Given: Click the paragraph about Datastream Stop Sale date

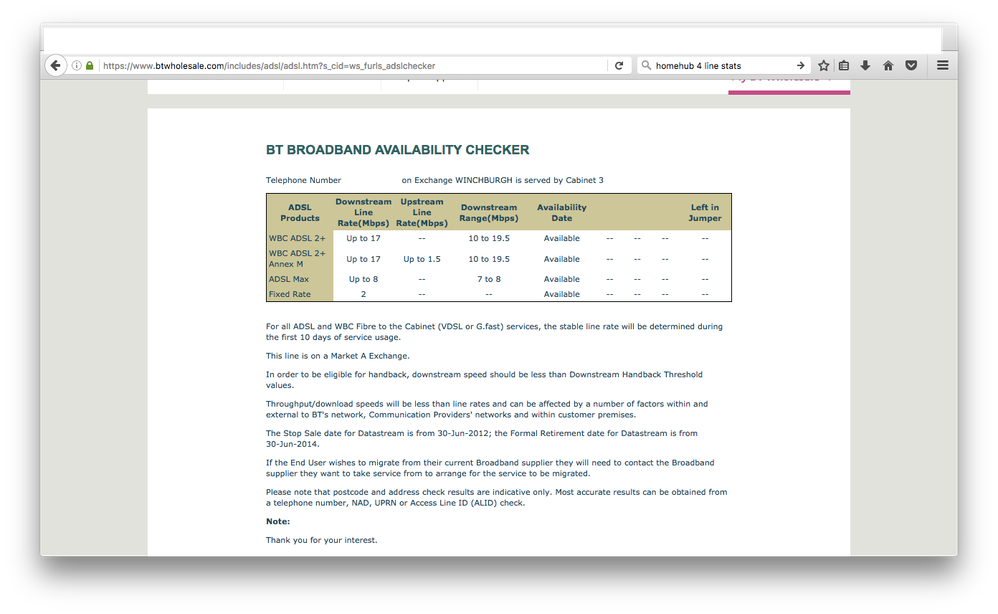Looking at the screenshot, I should pyautogui.click(x=482, y=438).
